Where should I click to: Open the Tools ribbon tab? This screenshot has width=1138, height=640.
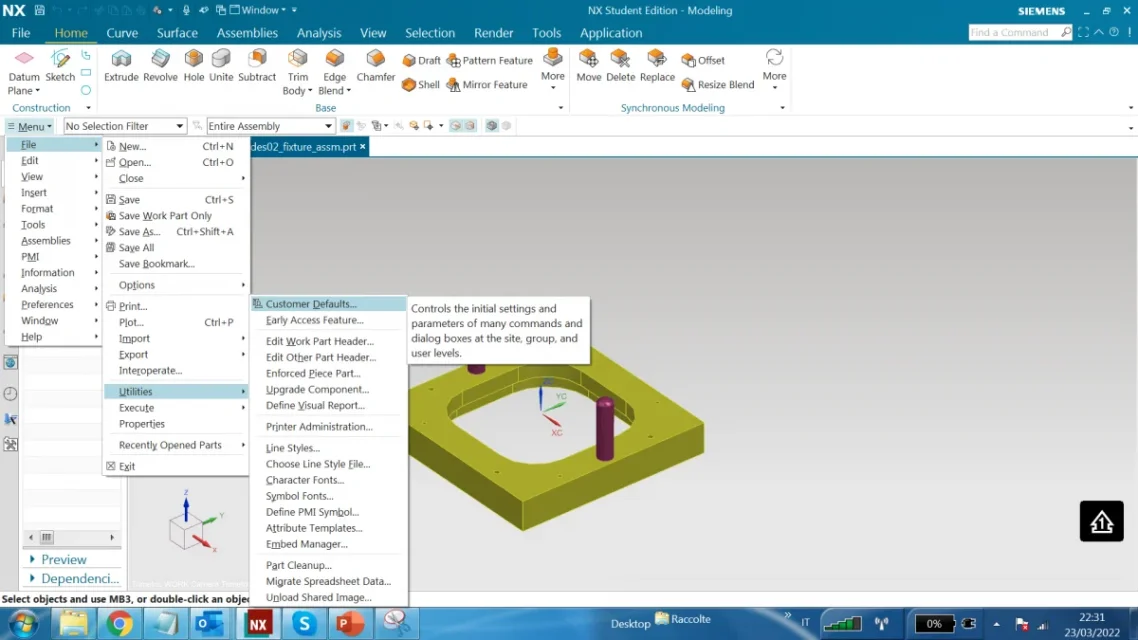click(x=547, y=33)
